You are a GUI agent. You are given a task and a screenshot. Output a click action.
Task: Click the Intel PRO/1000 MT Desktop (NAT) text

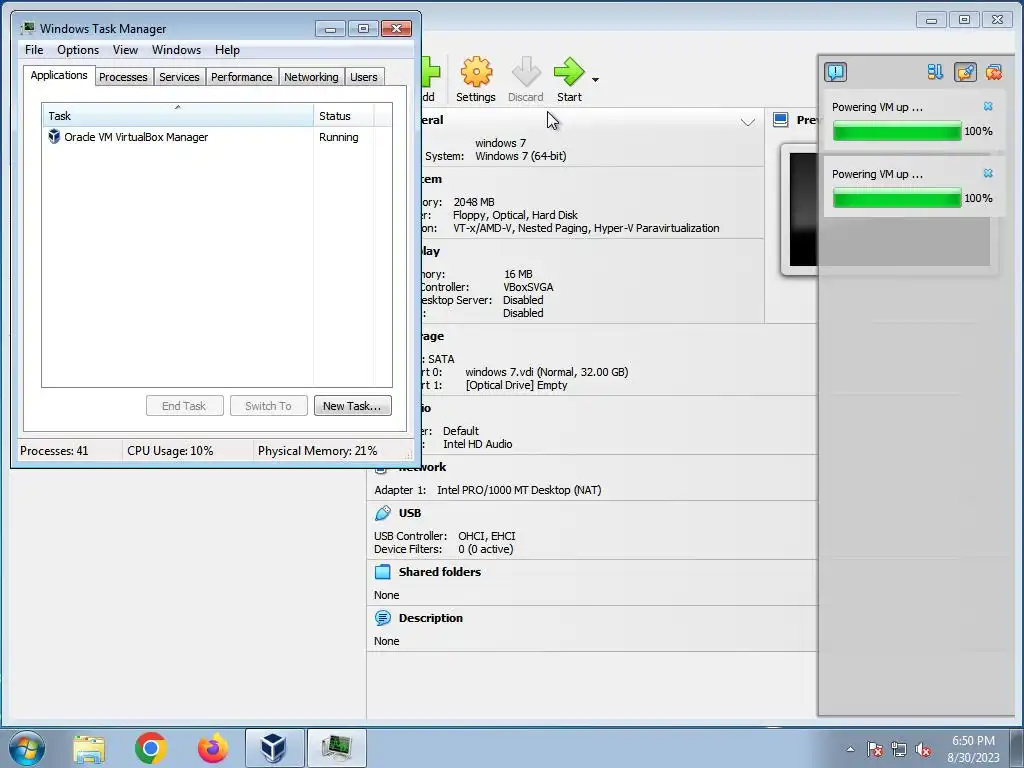tap(519, 490)
